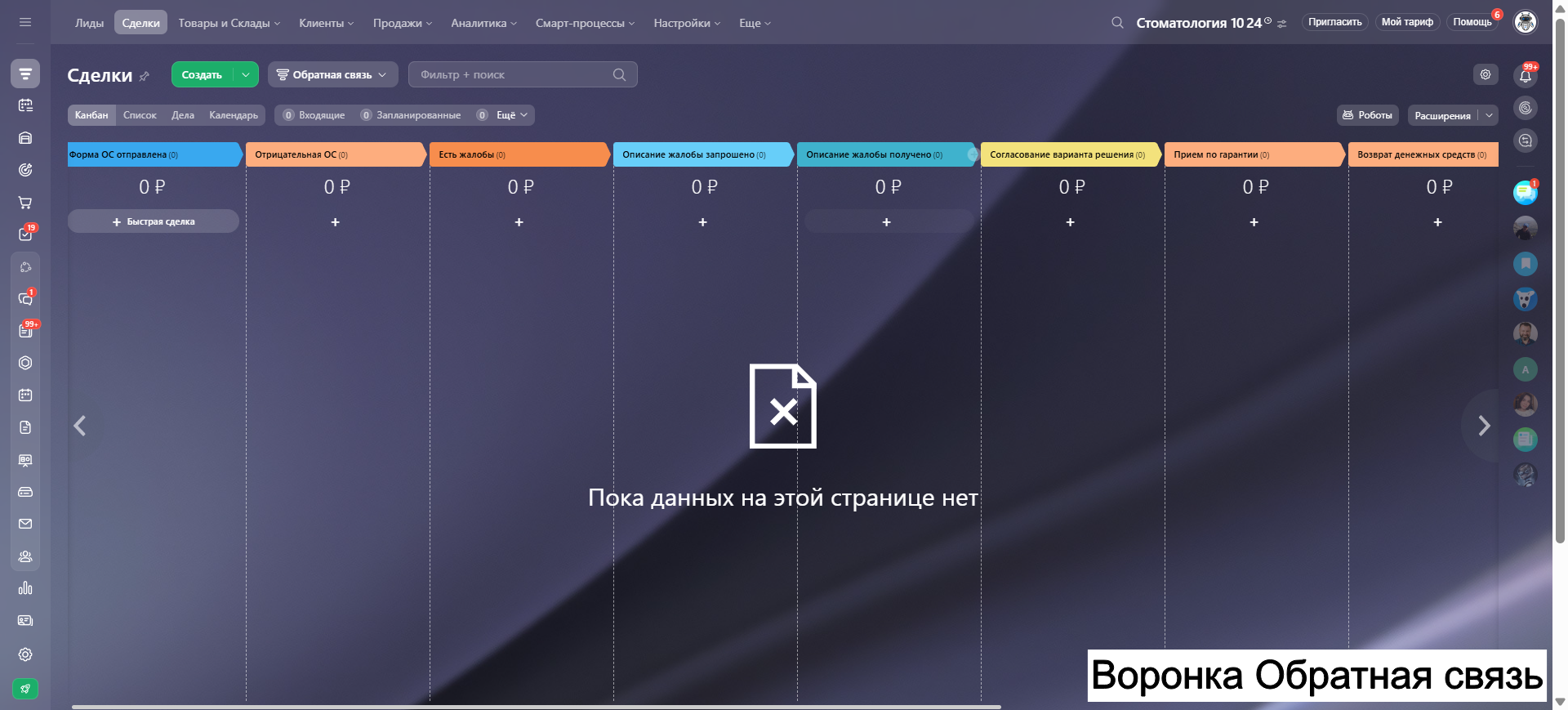
Task: Expand the Клиенты menu
Action: pos(327,23)
